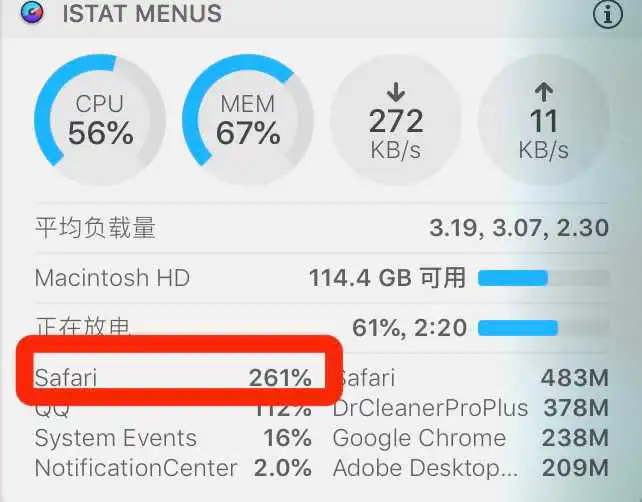Select Safari 483M memory entry

[x=471, y=377]
